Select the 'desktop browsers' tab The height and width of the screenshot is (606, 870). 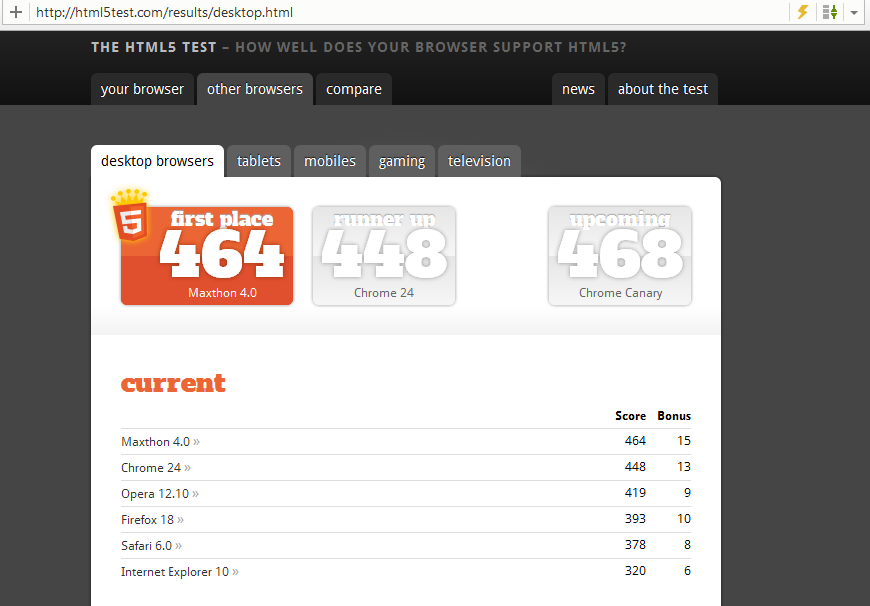[158, 161]
